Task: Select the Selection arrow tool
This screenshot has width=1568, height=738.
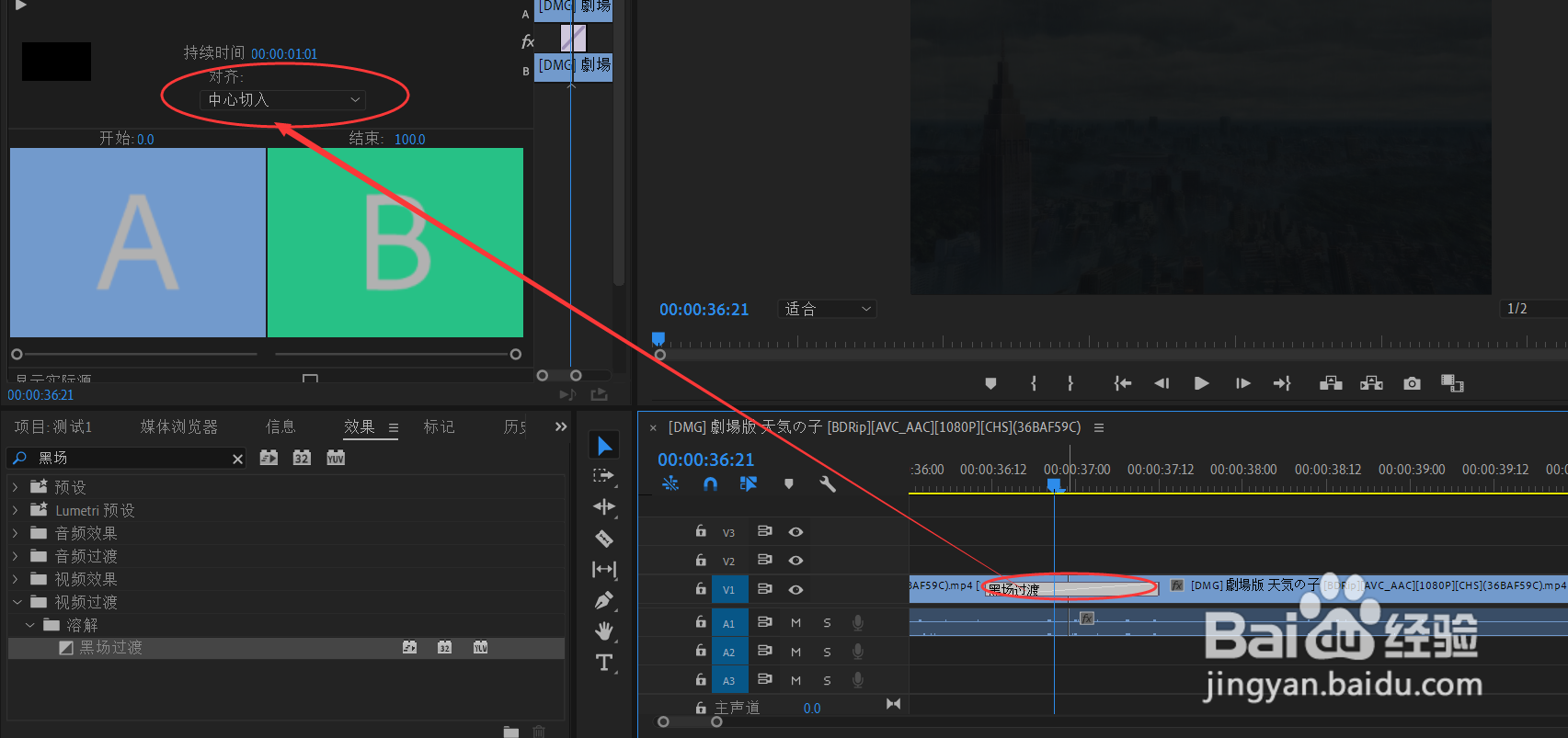Action: coord(604,447)
